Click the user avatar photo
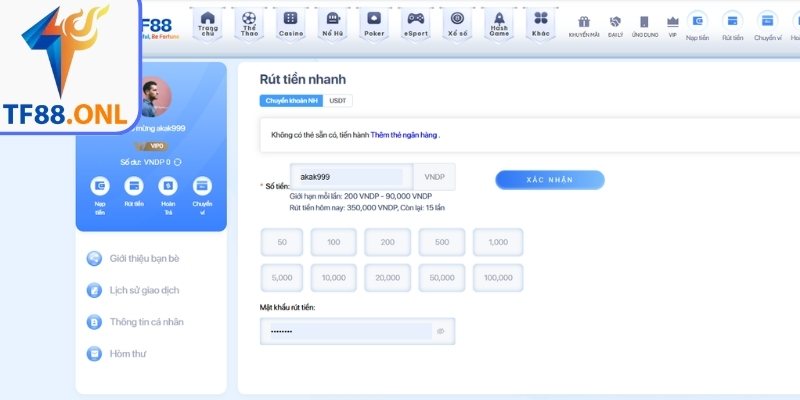 155,97
